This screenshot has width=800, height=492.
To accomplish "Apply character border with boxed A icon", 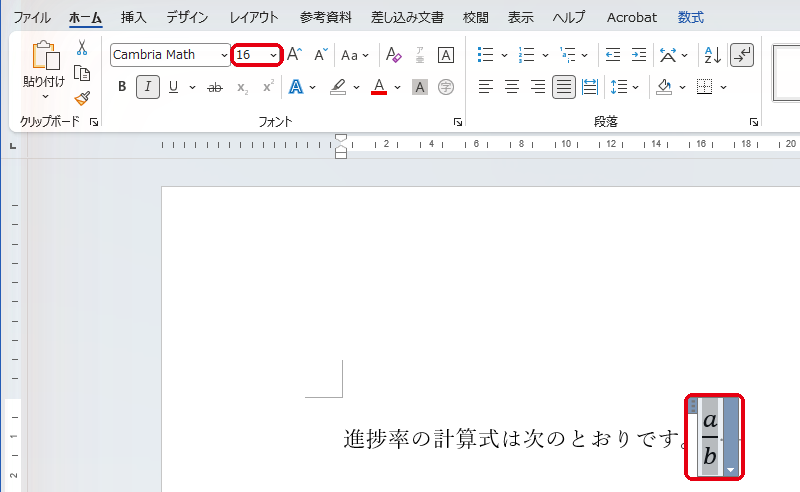I will [446, 55].
